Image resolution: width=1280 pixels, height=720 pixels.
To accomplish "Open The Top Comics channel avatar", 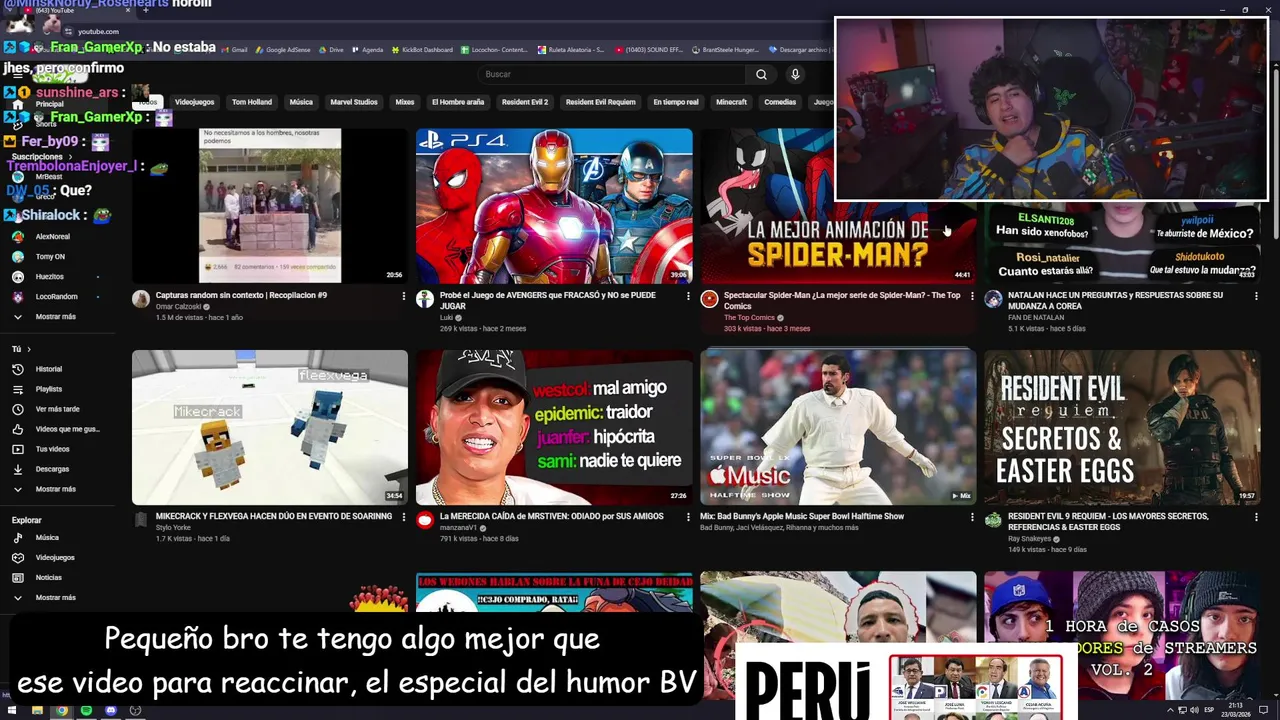I will coord(709,299).
